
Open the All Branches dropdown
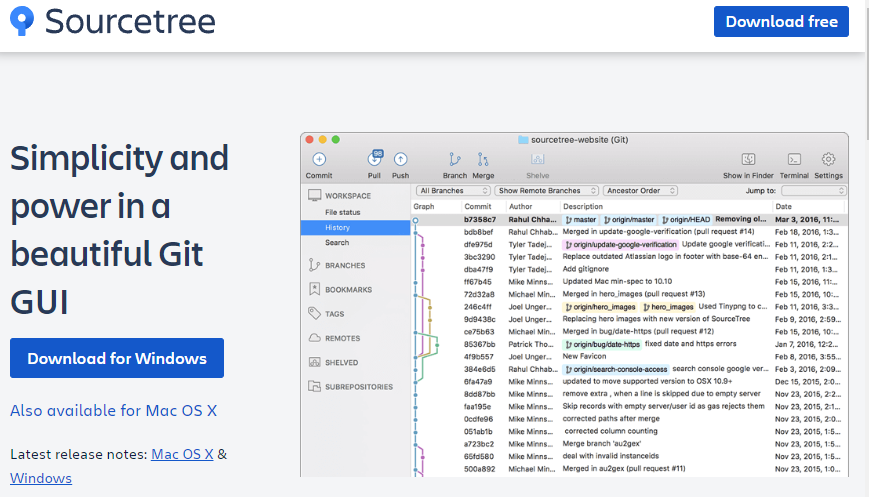453,191
